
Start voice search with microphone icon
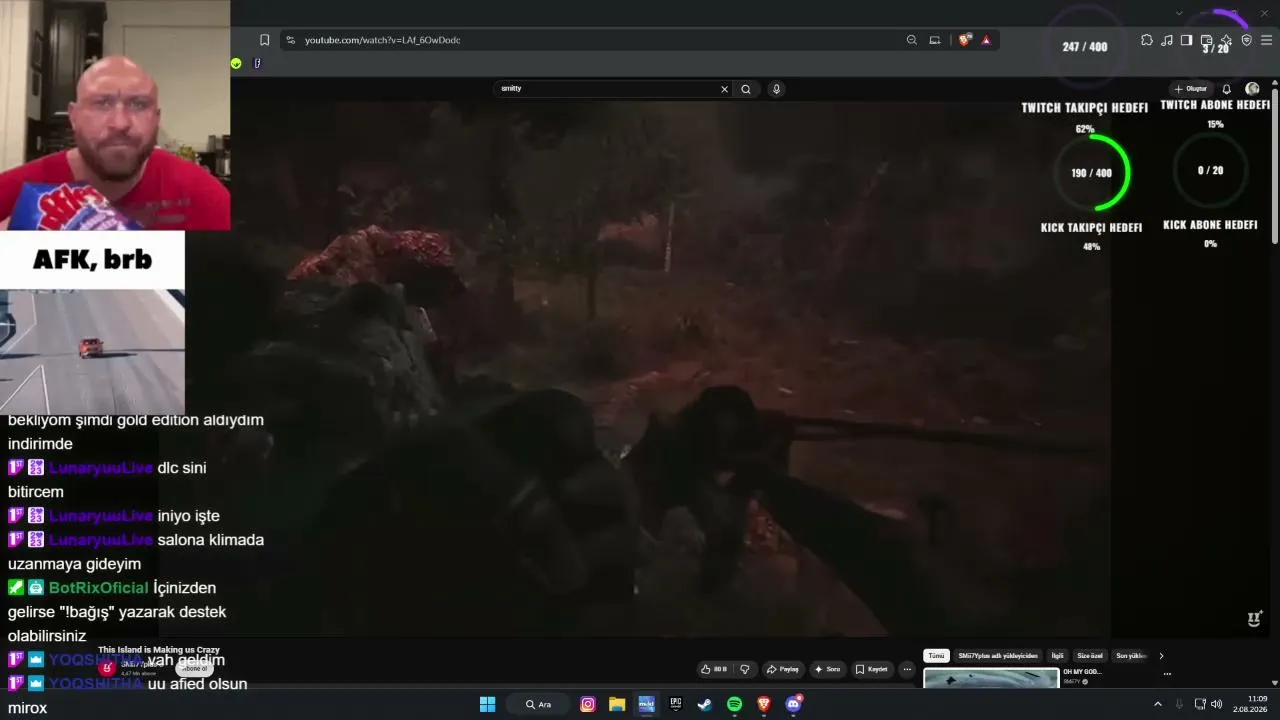pyautogui.click(x=776, y=89)
